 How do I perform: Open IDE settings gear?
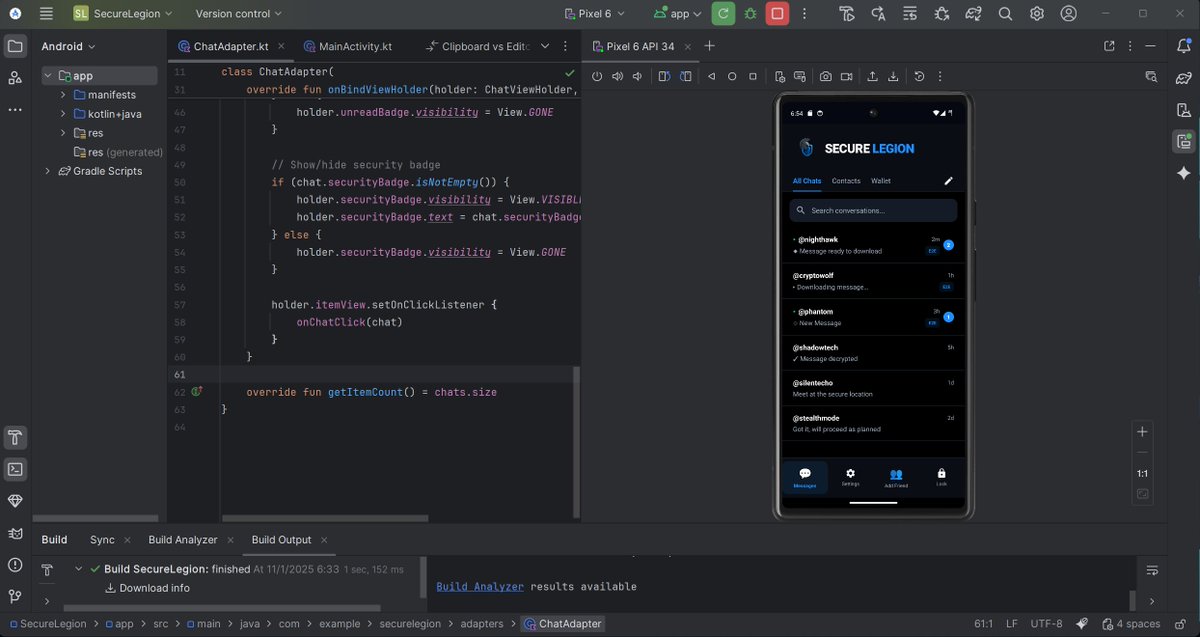click(x=1037, y=14)
